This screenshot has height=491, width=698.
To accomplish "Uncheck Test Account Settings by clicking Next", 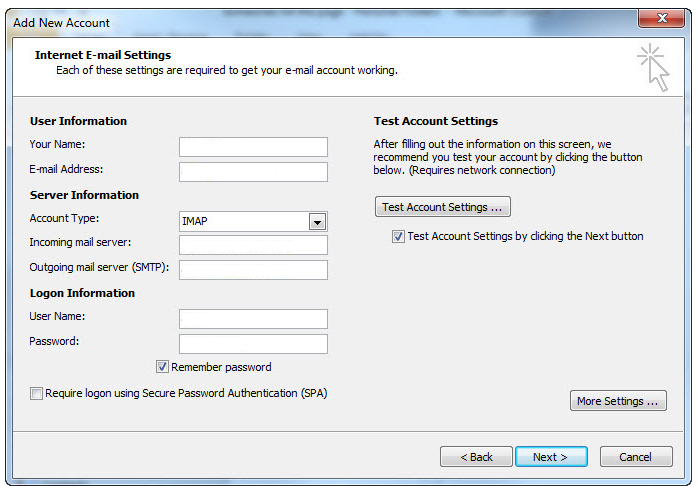I will (x=398, y=236).
